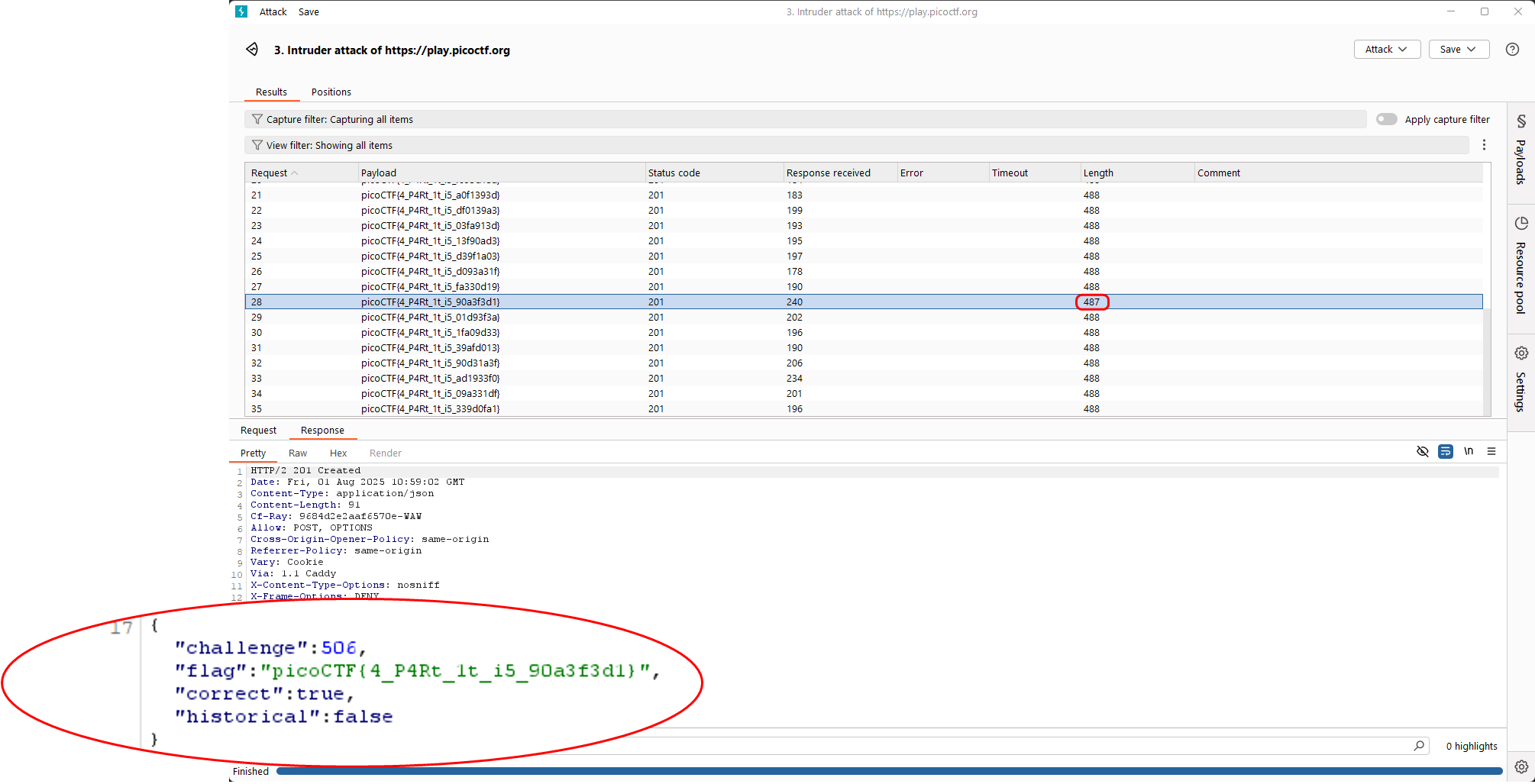Open the View filter settings bar
1535x784 pixels.
[x=855, y=146]
